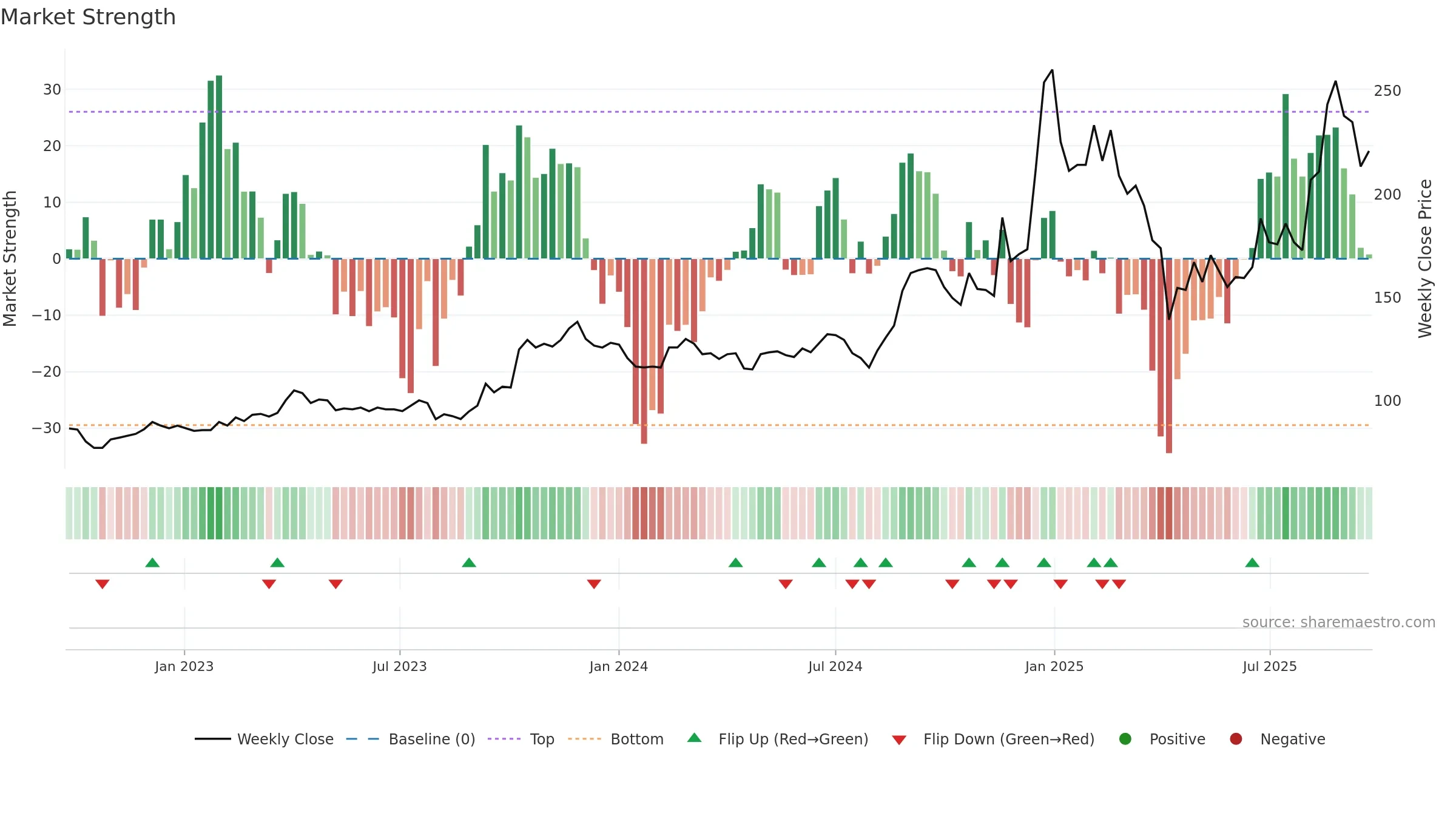Toggle the 'Weekly Close' legend label
The width and height of the screenshot is (1456, 819).
click(285, 739)
